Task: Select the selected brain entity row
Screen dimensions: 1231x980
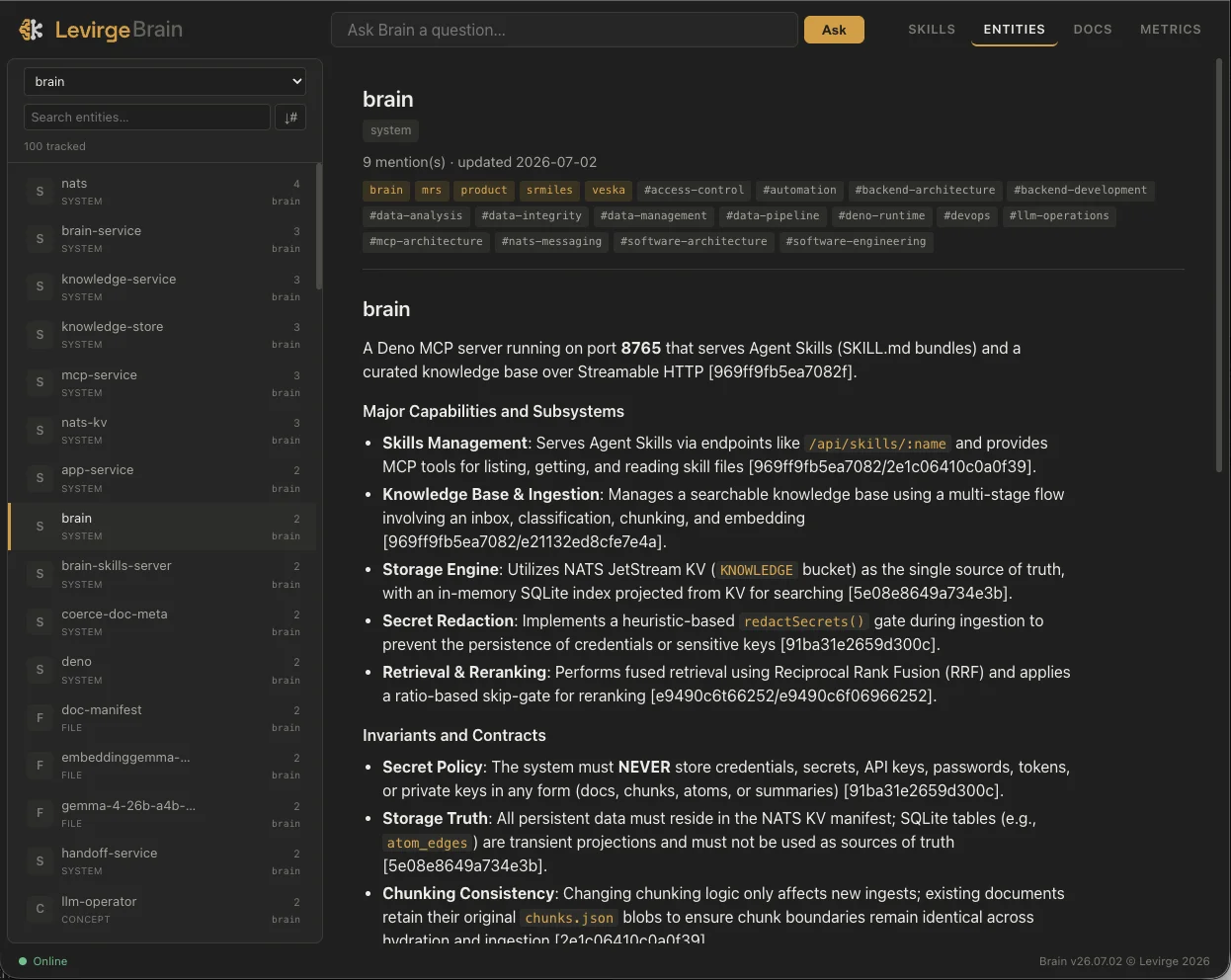Action: pyautogui.click(x=162, y=527)
